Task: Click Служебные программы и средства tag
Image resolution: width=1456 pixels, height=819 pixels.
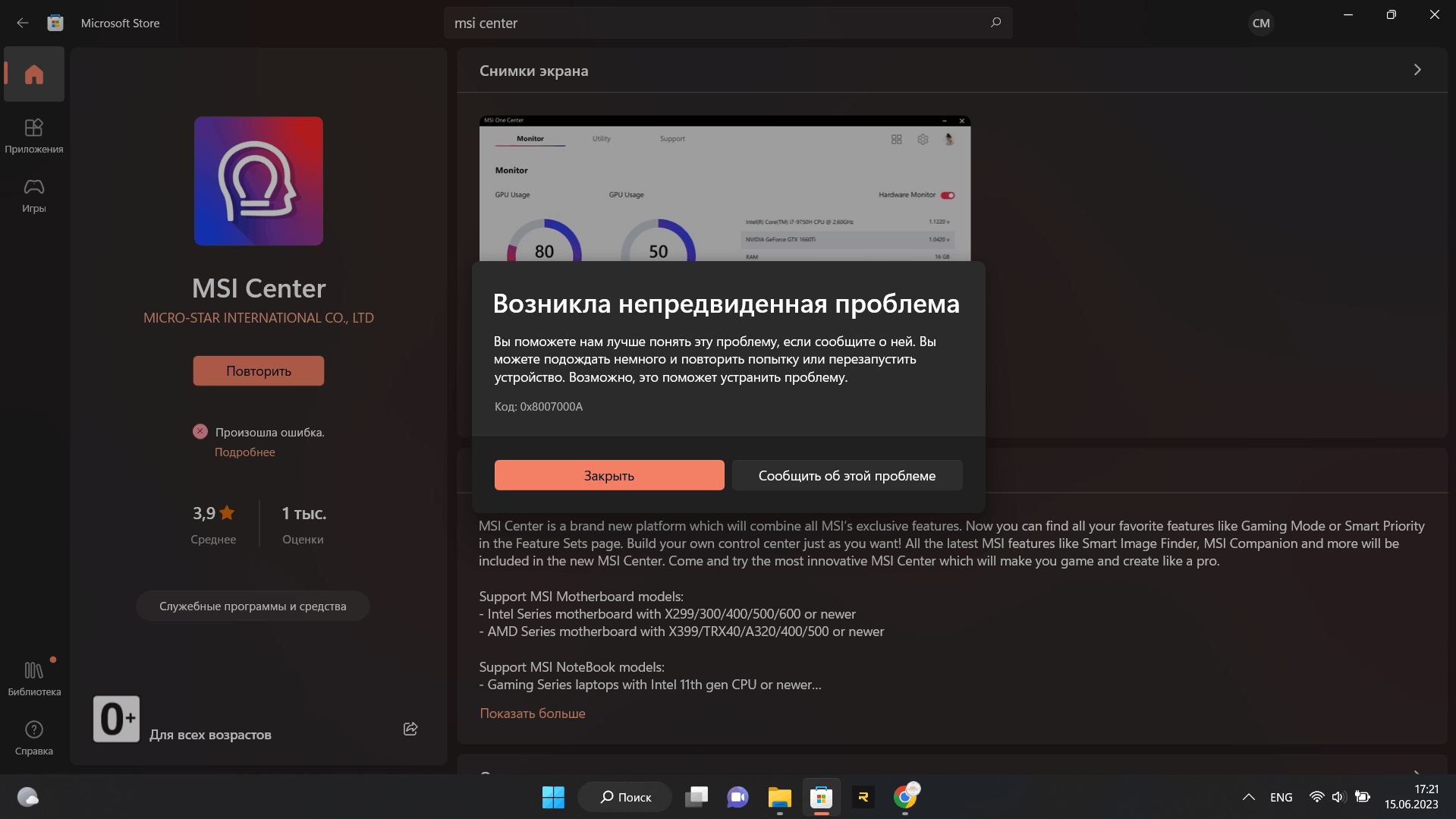Action: 253,606
